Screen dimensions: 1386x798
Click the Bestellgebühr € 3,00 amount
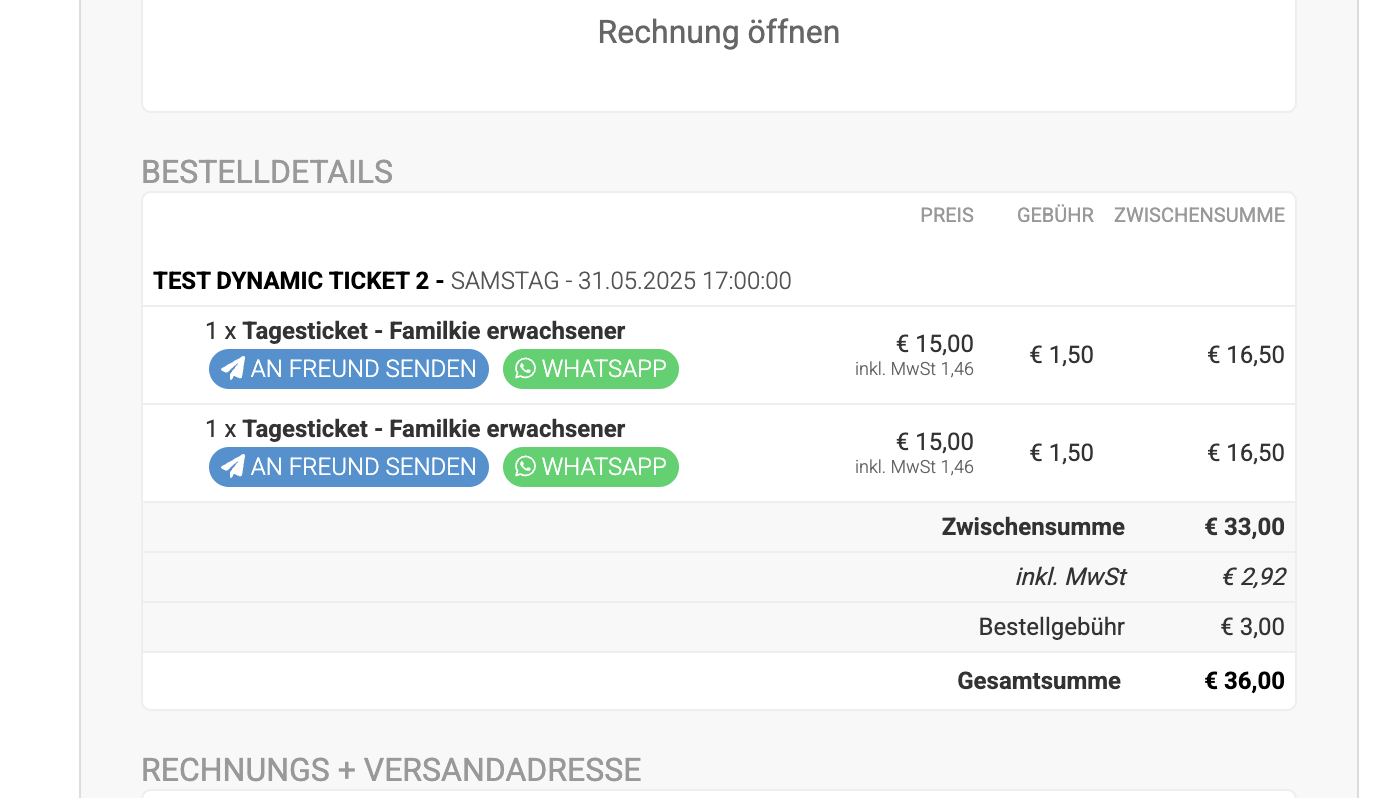click(x=1252, y=627)
